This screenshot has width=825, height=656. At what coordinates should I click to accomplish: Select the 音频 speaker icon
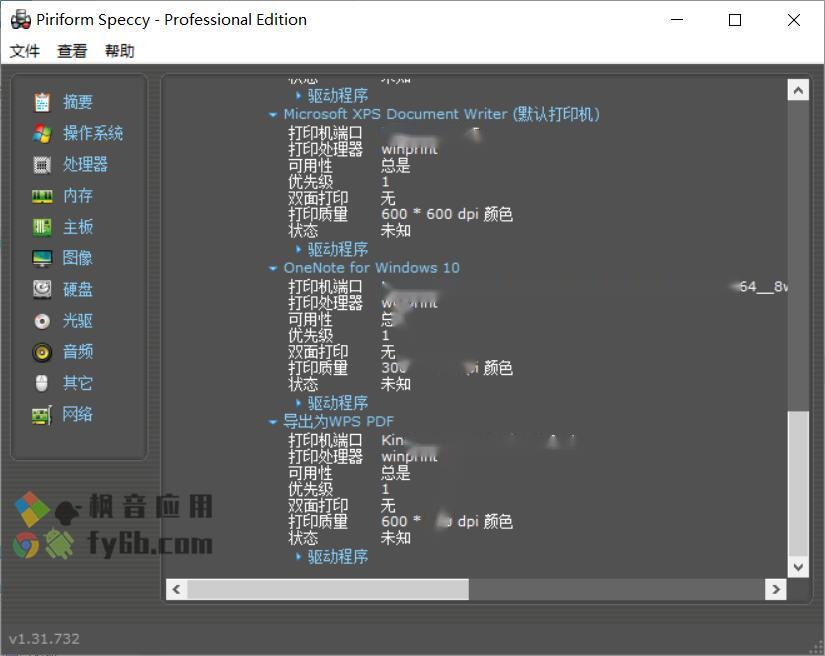coord(42,352)
